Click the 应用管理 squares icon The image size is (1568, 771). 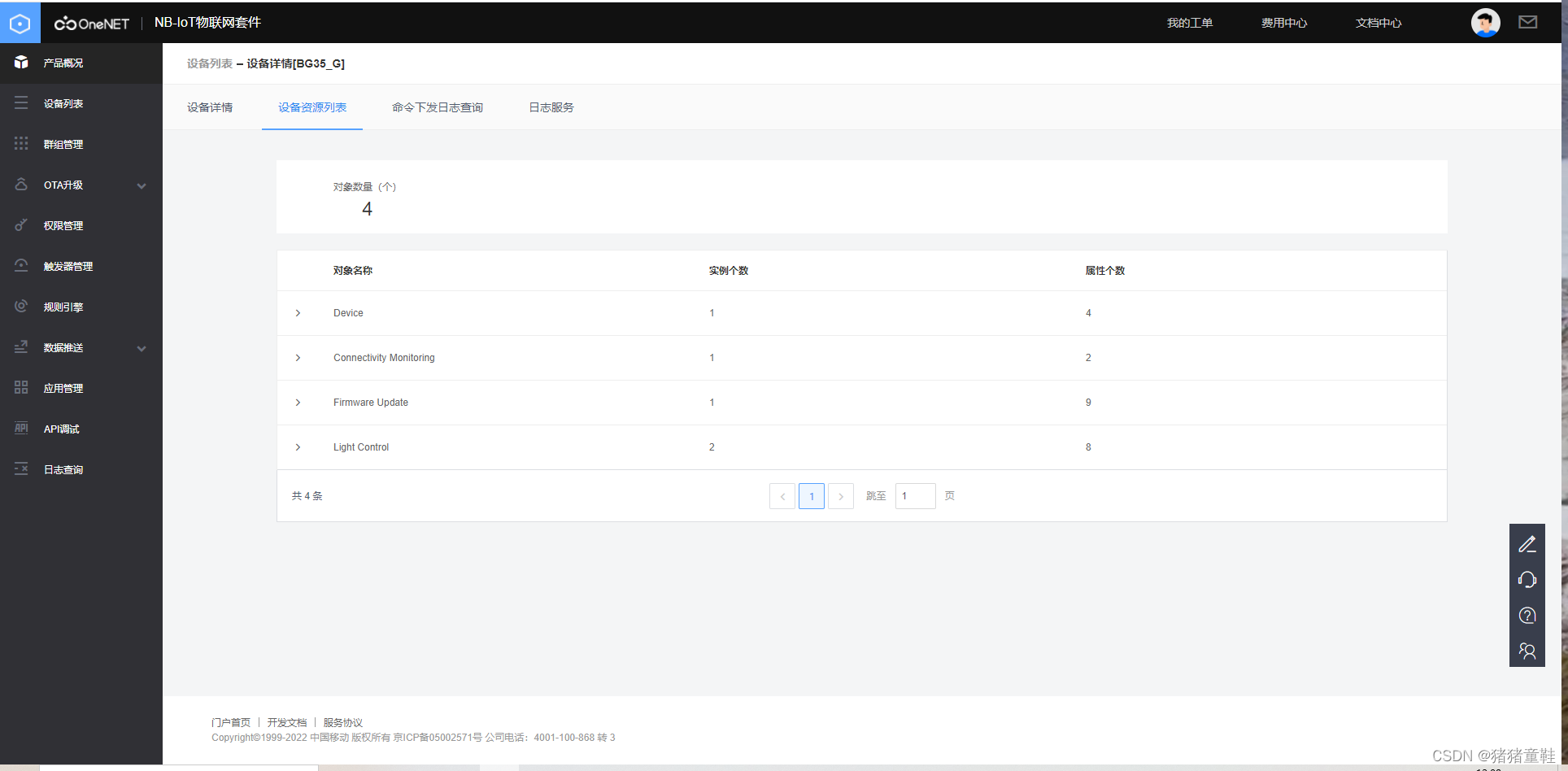[x=21, y=388]
